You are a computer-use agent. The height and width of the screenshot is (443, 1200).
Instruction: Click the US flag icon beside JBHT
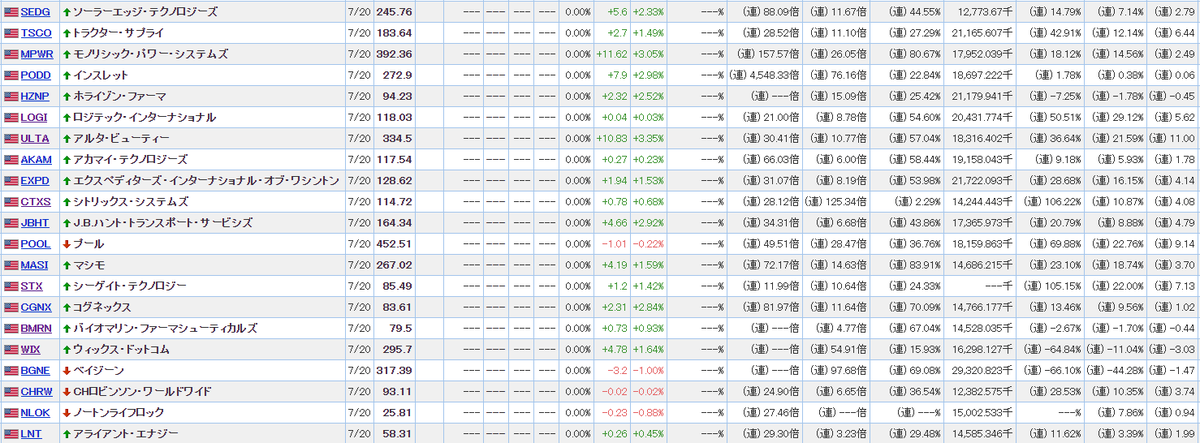coord(11,222)
